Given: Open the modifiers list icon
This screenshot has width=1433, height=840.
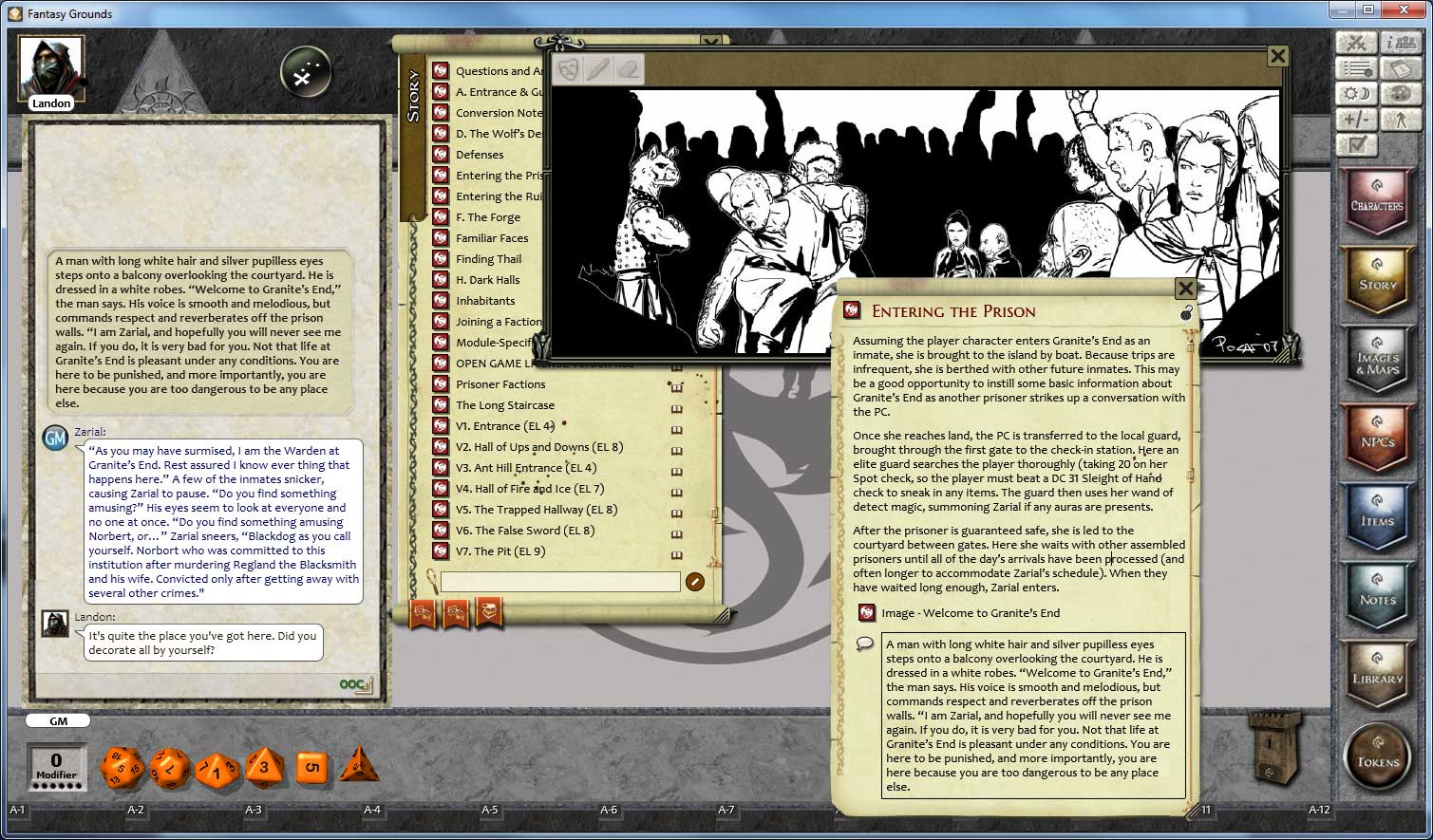Looking at the screenshot, I should coord(1355,66).
